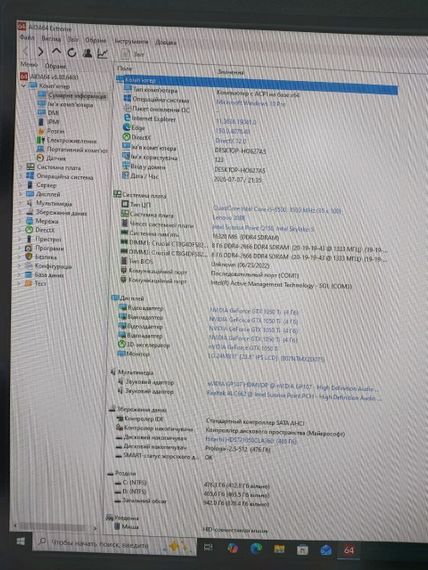Click the DirectX row icon in details list
Screen dimensions: 428x570
127,137
